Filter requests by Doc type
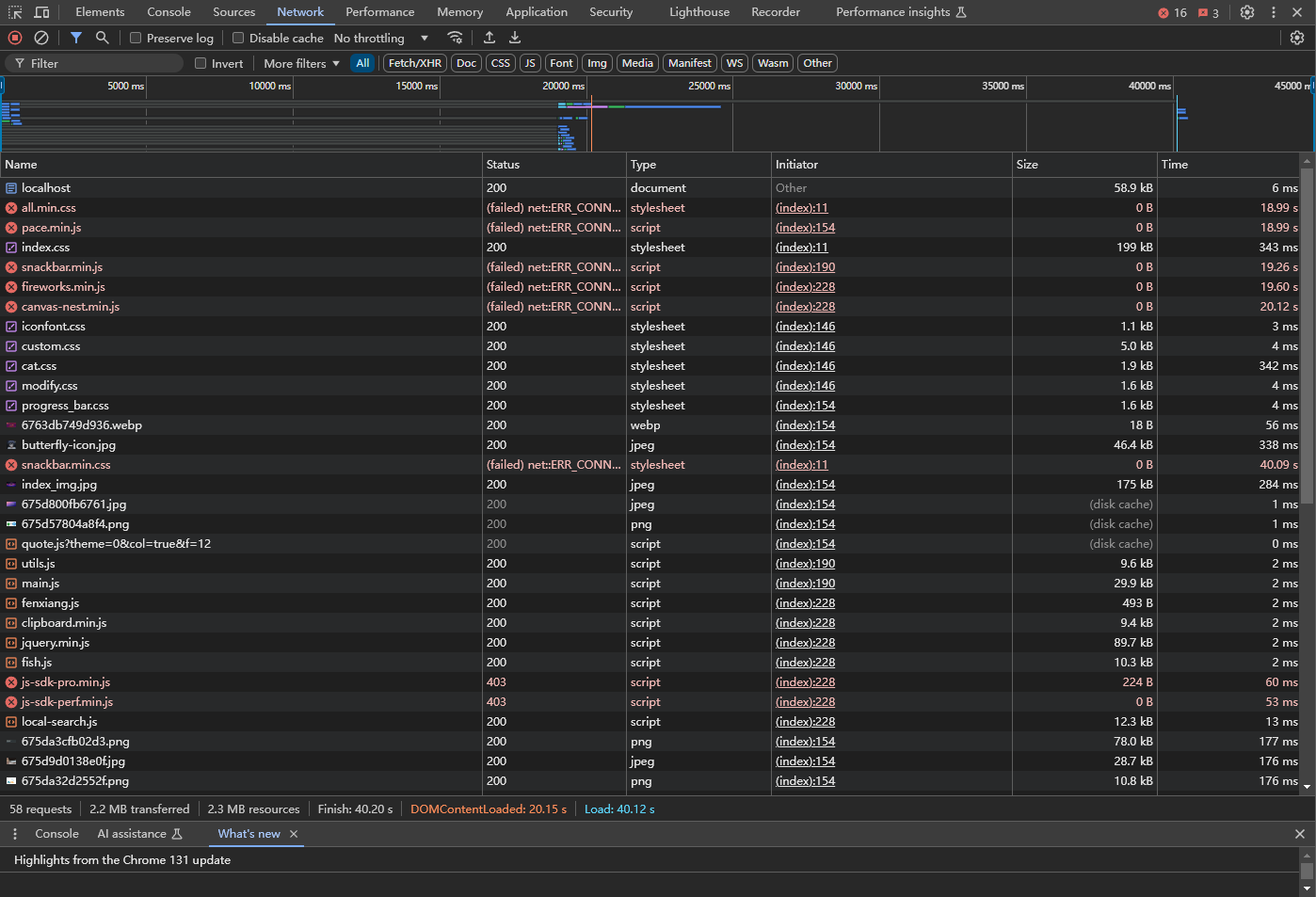This screenshot has height=897, width=1316. click(467, 63)
